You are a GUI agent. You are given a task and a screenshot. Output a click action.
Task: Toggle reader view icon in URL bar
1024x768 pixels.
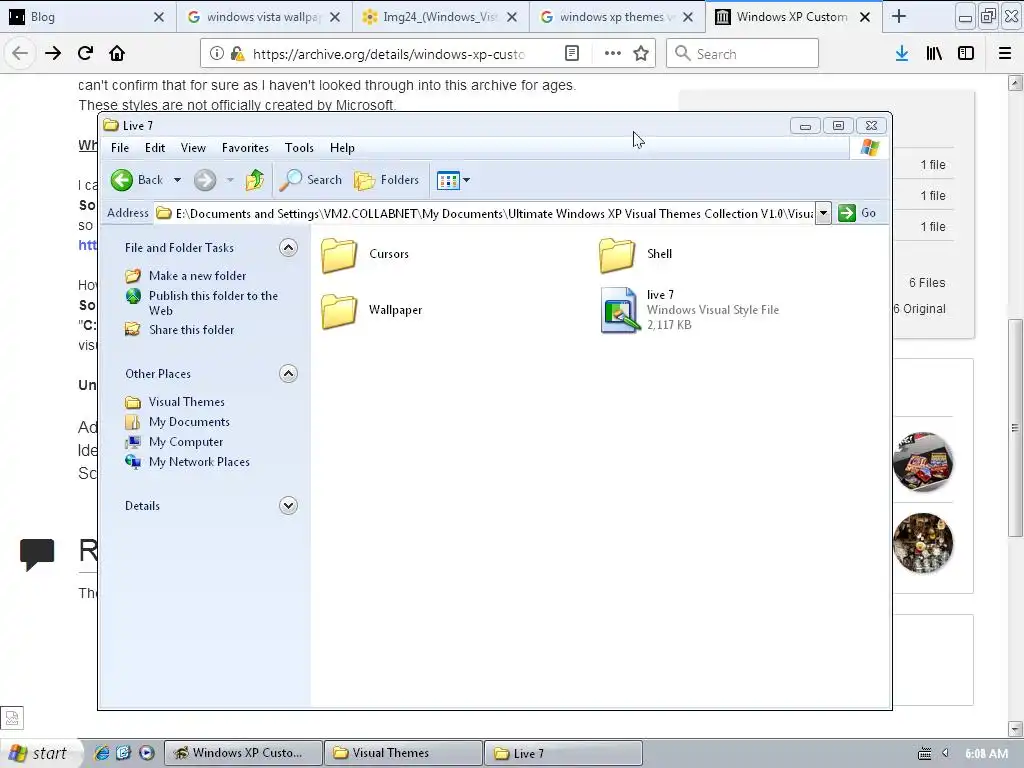(572, 54)
